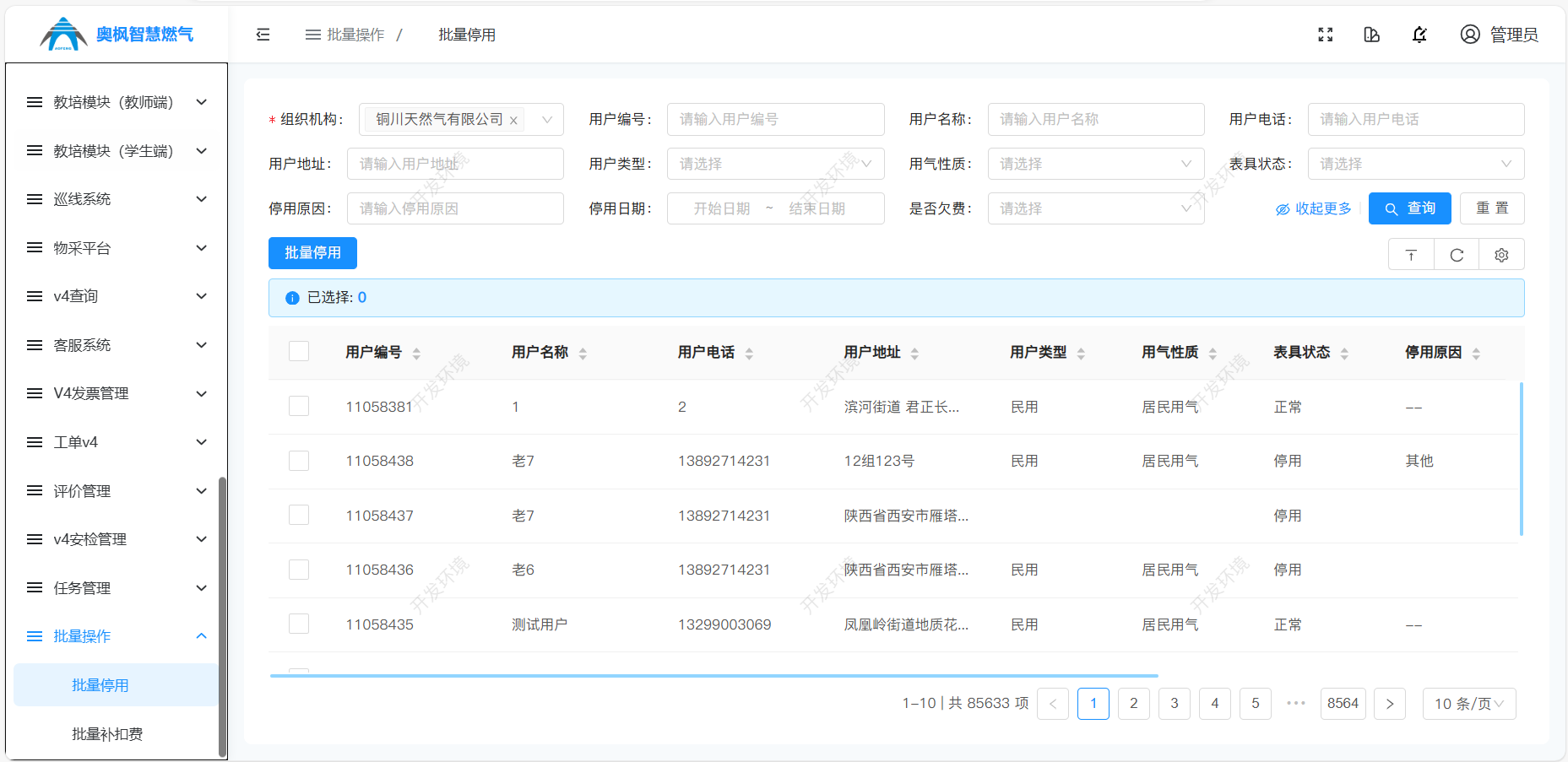Click the table horizontal scrollbar

(x=713, y=675)
